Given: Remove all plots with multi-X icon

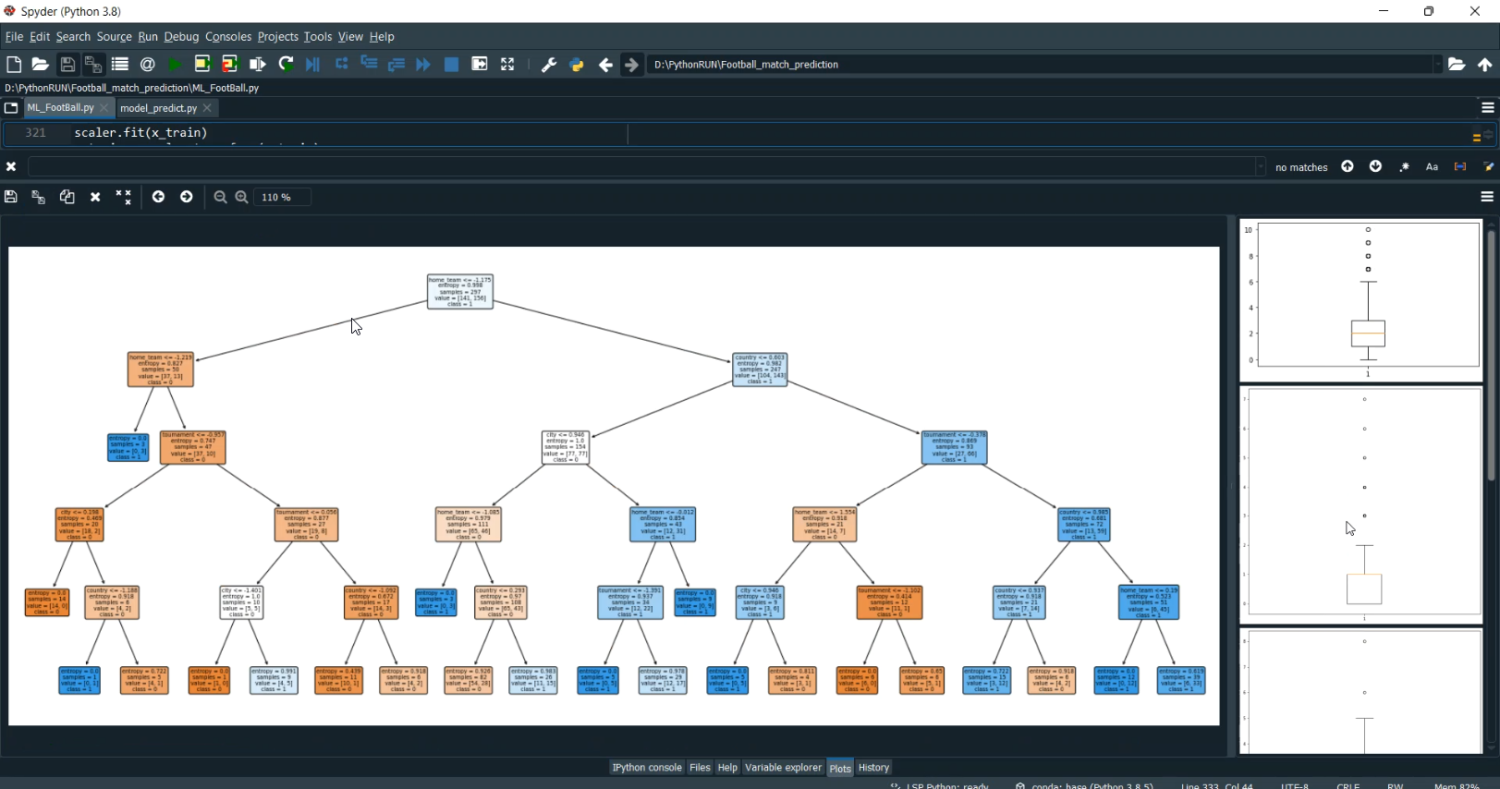Looking at the screenshot, I should click(x=123, y=197).
